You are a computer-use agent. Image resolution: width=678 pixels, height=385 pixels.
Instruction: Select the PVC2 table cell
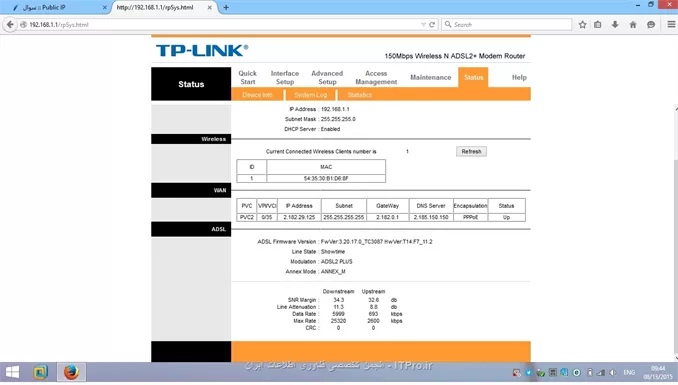pos(247,217)
